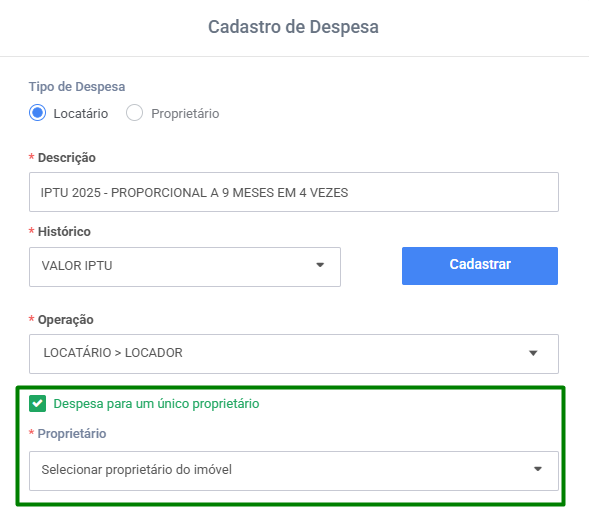Open the Operação dropdown LOCATÁRIO > LOCADOR
The height and width of the screenshot is (516, 589).
[x=294, y=354]
